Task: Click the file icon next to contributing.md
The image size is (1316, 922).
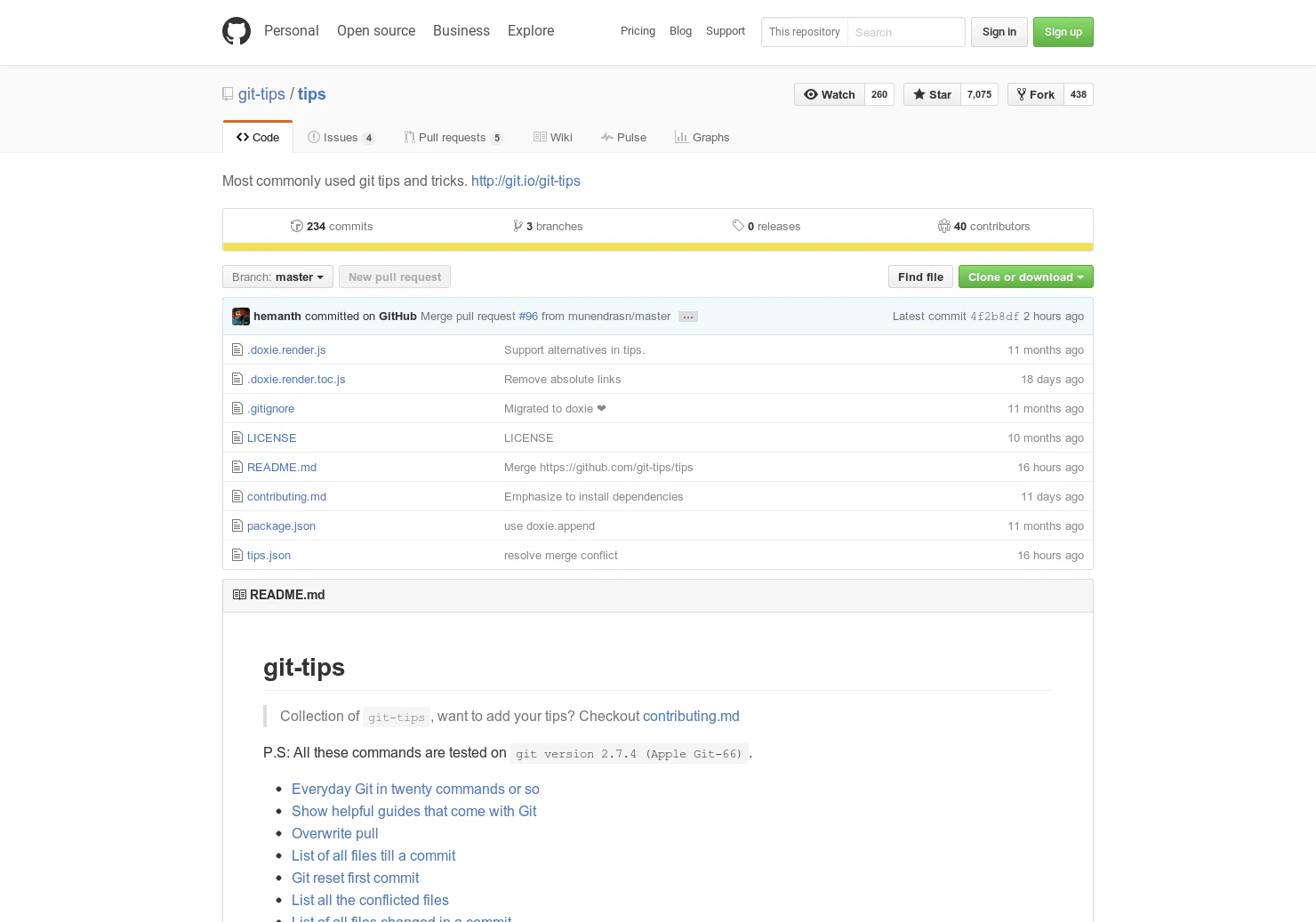Action: [x=237, y=496]
